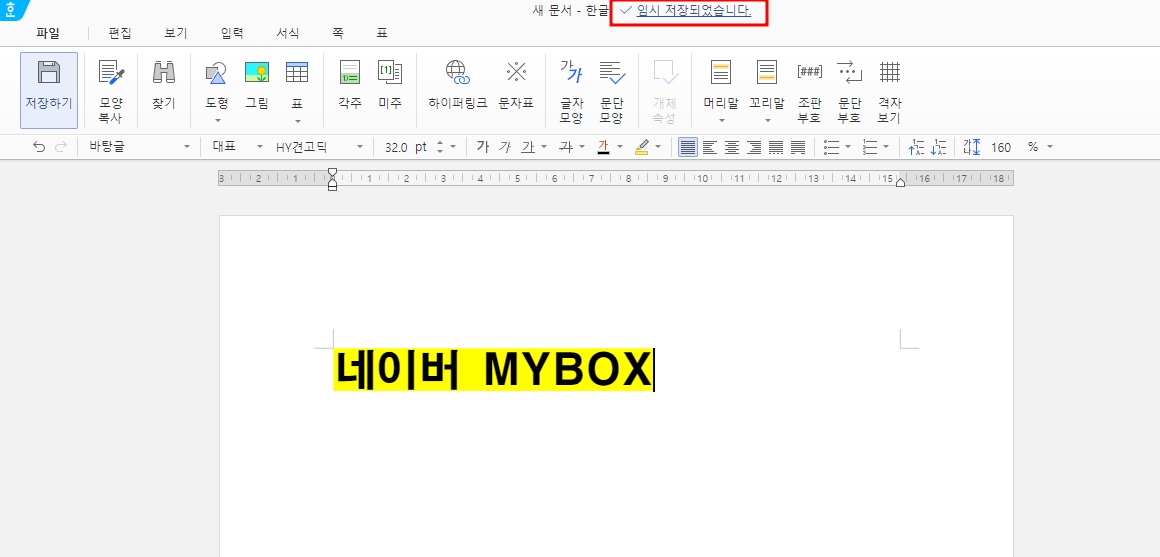The image size is (1160, 557).
Task: Click the font size 32.0 field
Action: pos(396,147)
